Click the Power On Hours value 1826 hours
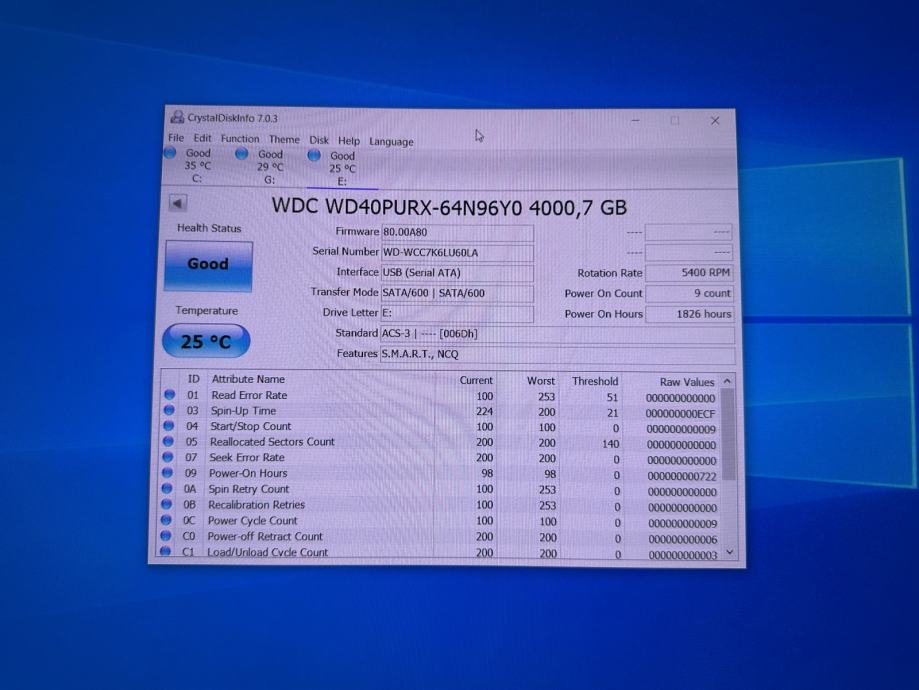This screenshot has width=919, height=690. pyautogui.click(x=689, y=314)
